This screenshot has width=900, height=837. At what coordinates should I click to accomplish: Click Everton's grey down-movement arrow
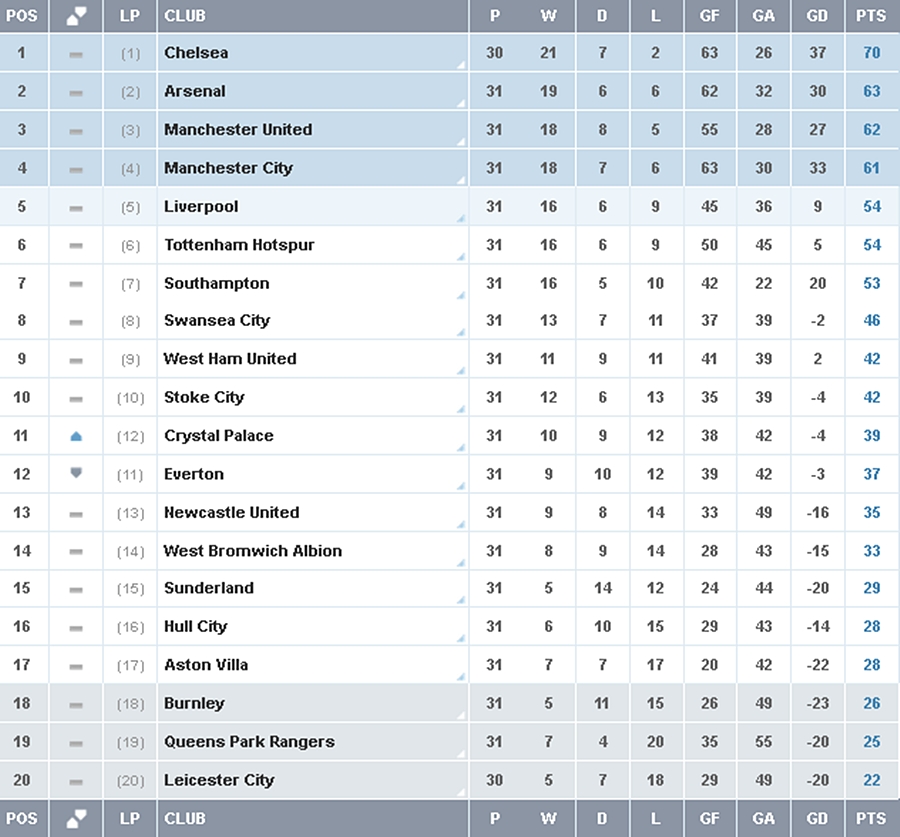click(76, 473)
